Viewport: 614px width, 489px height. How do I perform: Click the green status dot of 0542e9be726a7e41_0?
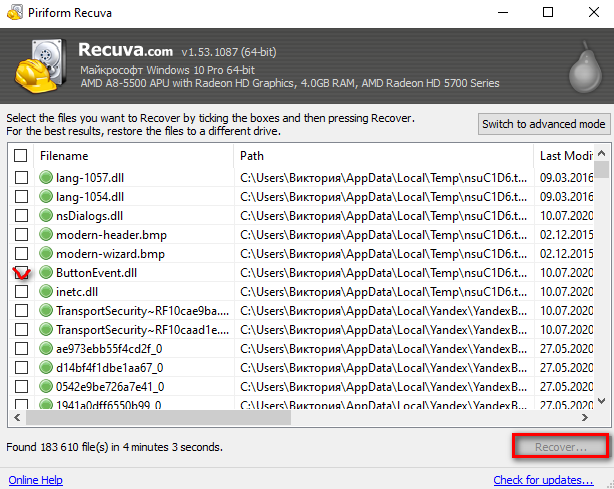tap(46, 386)
